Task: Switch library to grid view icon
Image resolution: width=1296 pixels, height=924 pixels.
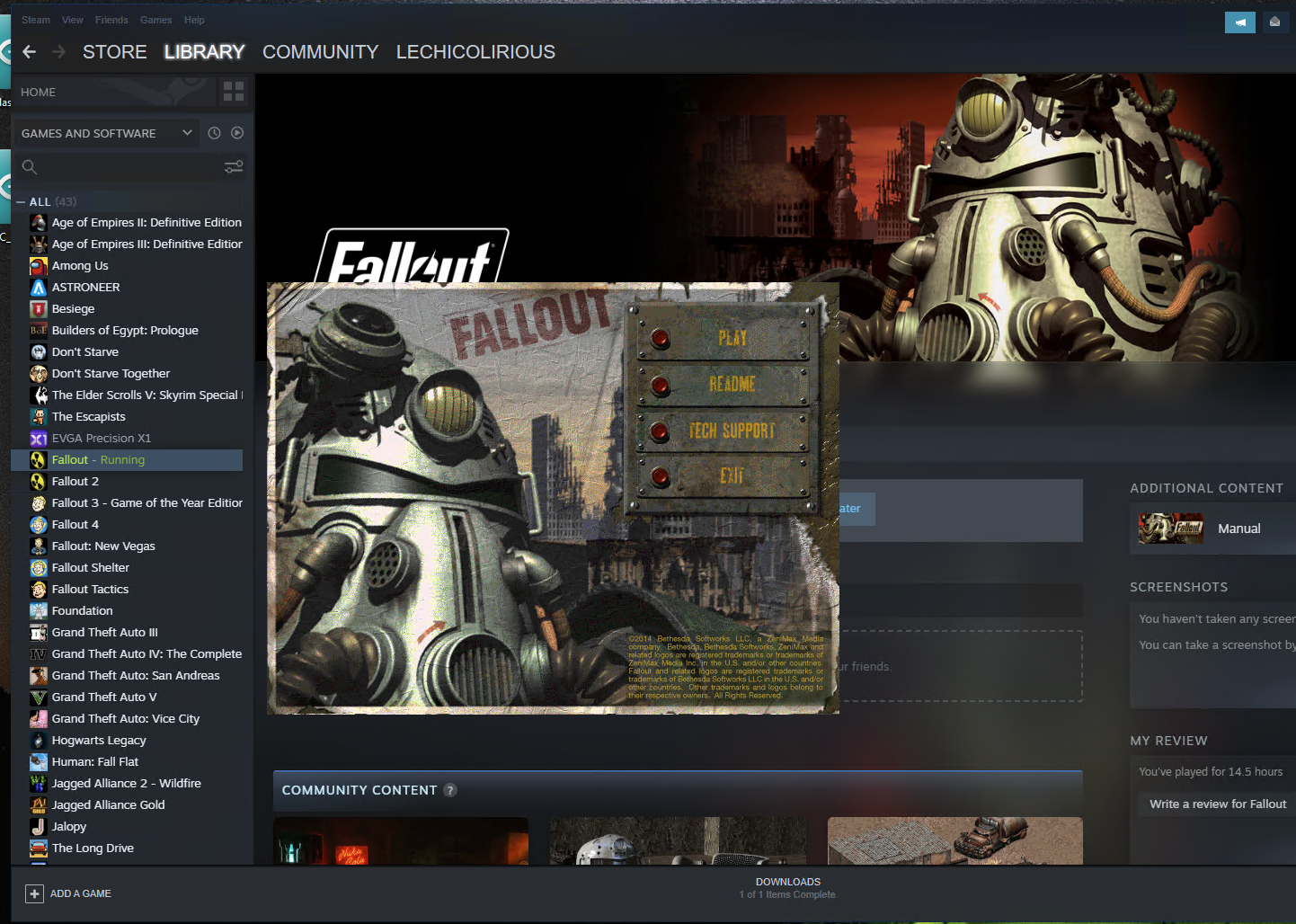Action: [x=234, y=92]
